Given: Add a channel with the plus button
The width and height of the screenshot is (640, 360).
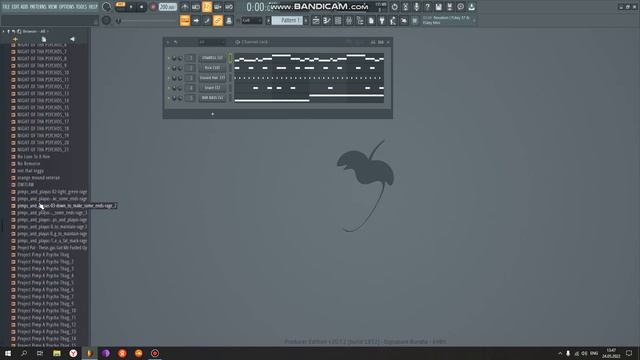Looking at the screenshot, I should [212, 114].
